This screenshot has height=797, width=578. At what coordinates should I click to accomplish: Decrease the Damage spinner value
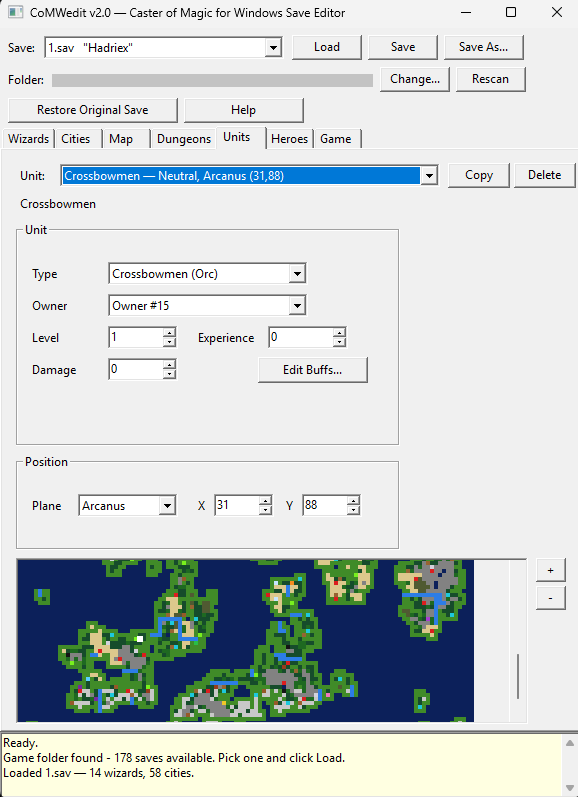(x=170, y=374)
